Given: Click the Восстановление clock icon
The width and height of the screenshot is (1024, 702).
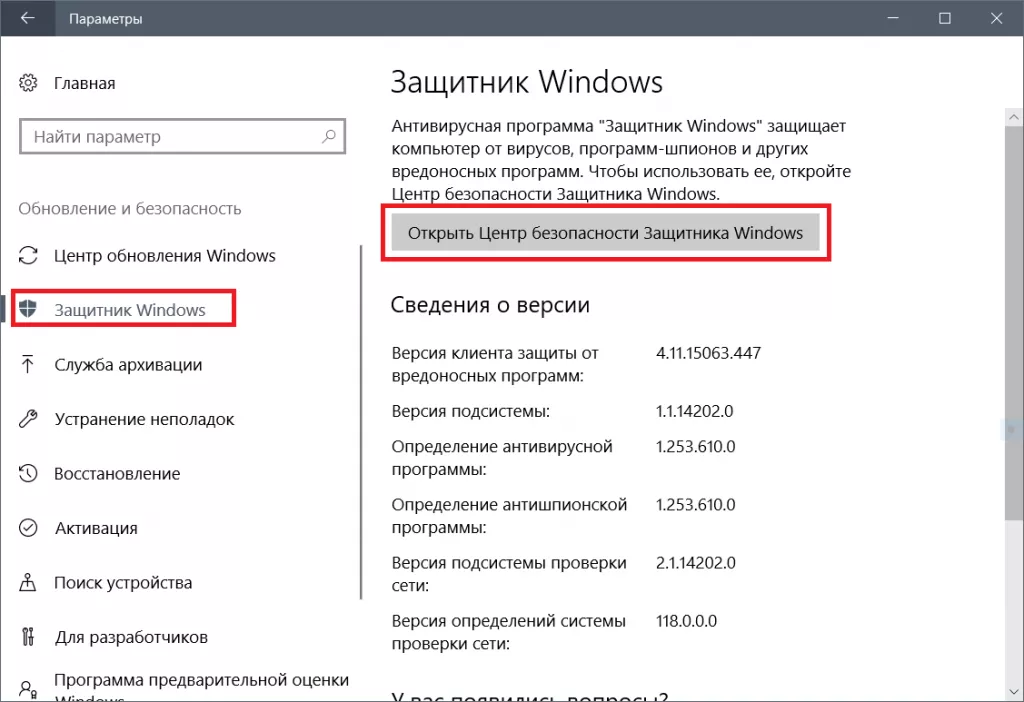Looking at the screenshot, I should click(x=26, y=473).
